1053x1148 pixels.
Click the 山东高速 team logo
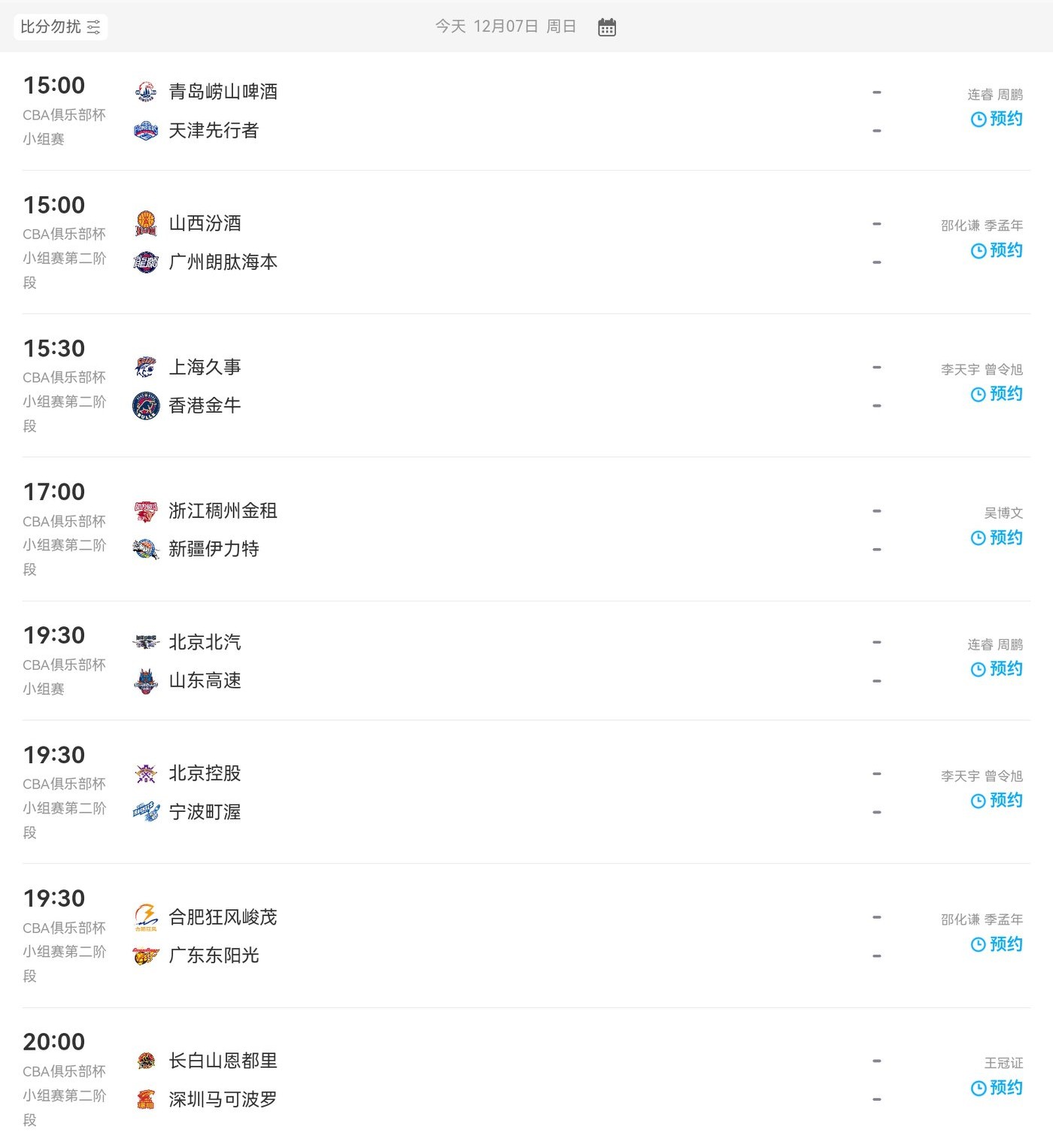click(146, 681)
